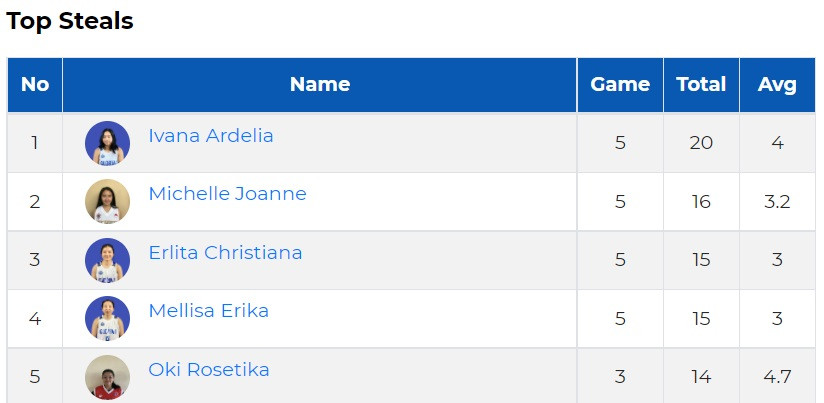Select the total steals value 14

click(x=701, y=377)
